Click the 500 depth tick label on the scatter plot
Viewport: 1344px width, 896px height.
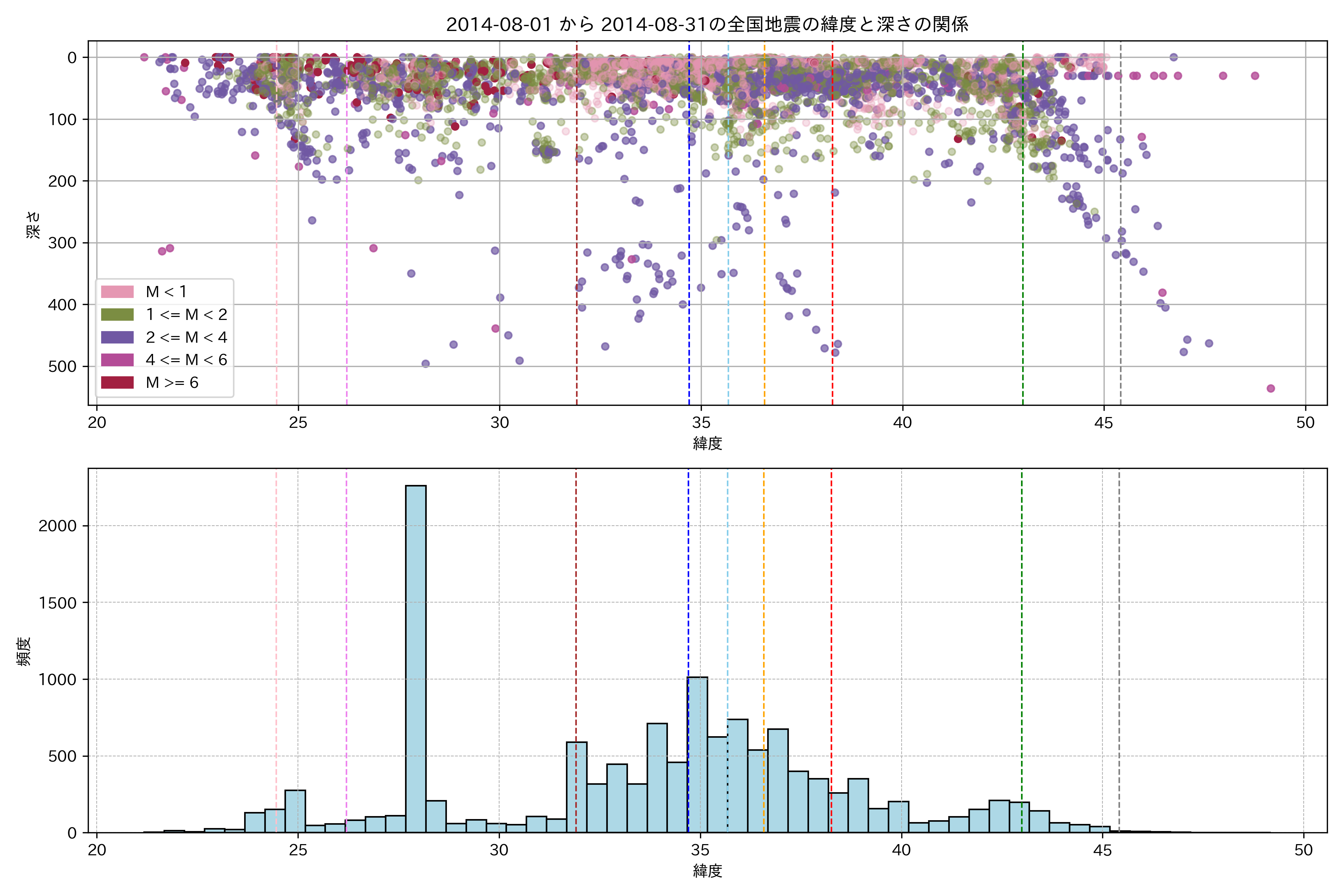click(x=62, y=367)
